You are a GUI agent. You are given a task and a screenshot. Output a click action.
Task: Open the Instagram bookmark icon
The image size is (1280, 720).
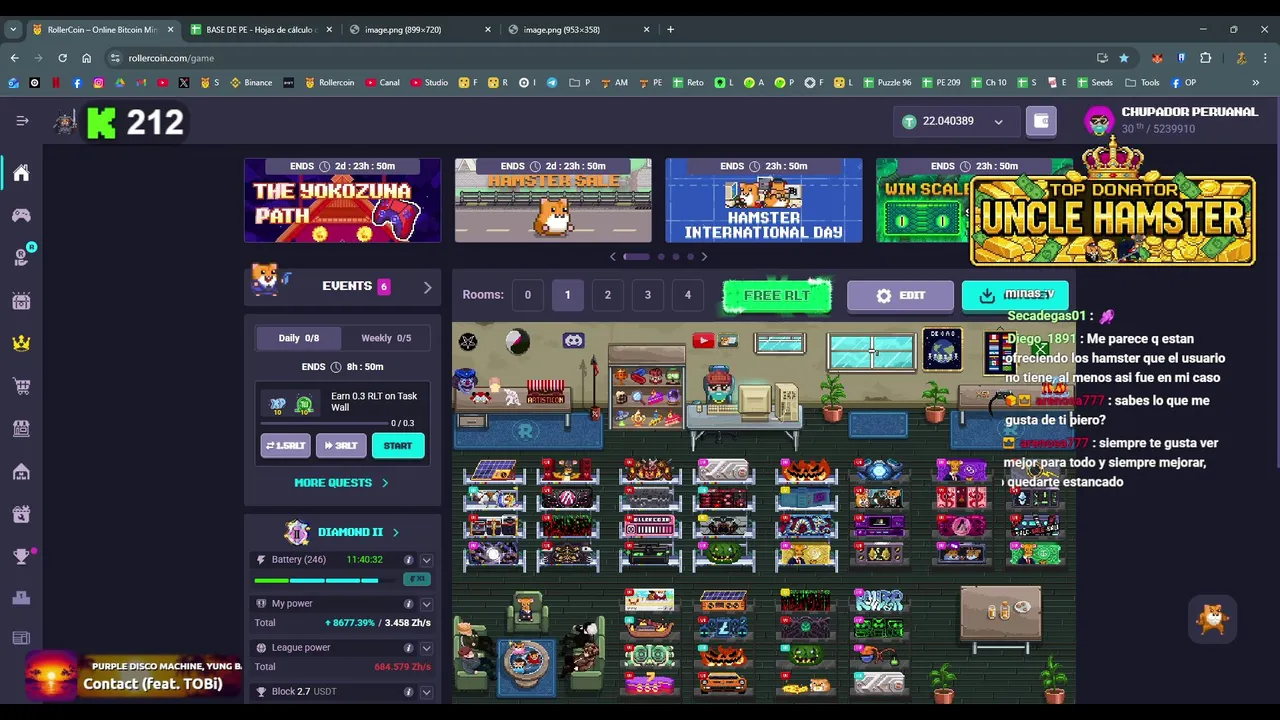pyautogui.click(x=98, y=82)
